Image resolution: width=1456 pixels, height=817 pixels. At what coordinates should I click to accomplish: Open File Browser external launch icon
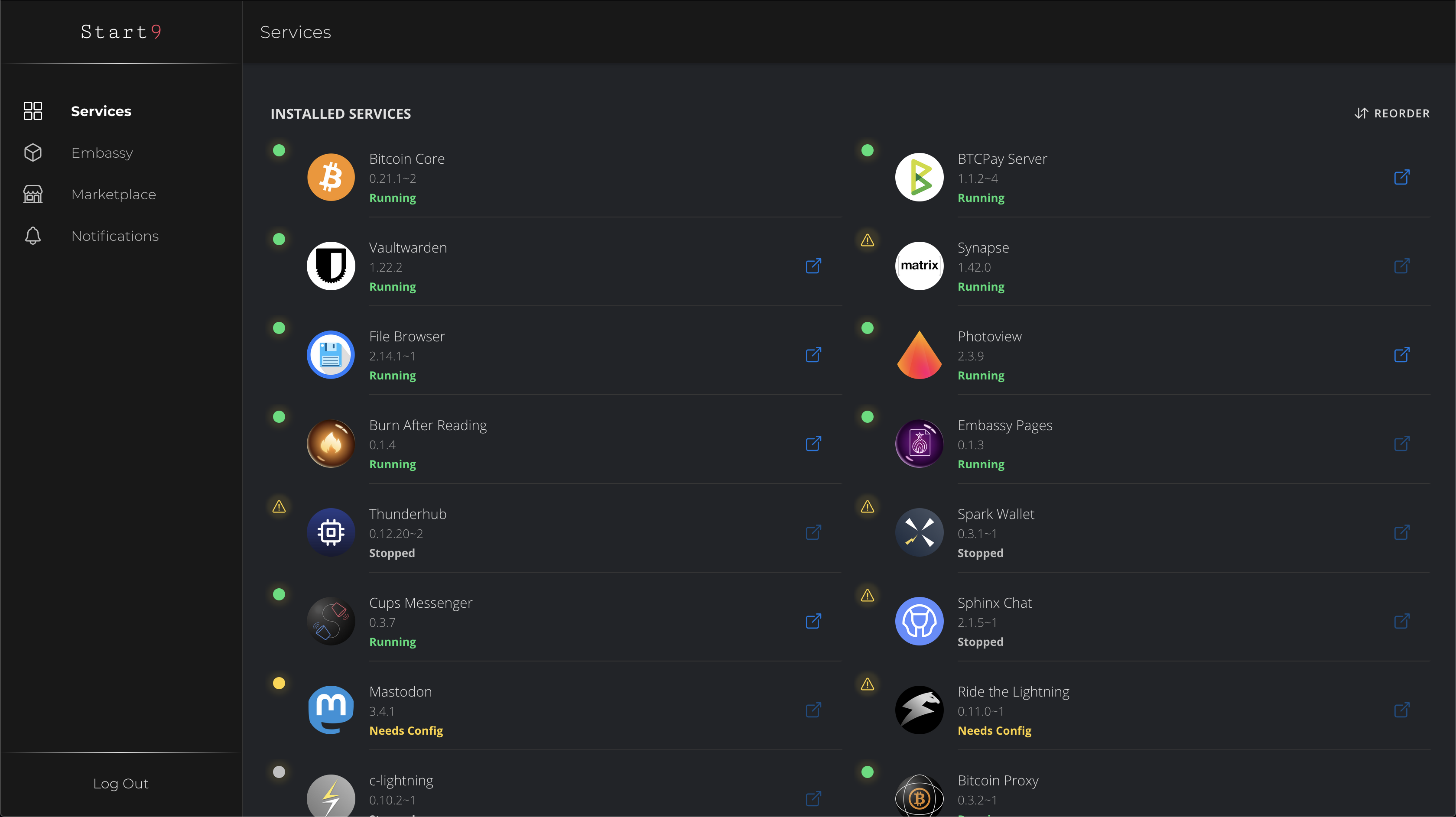click(813, 355)
